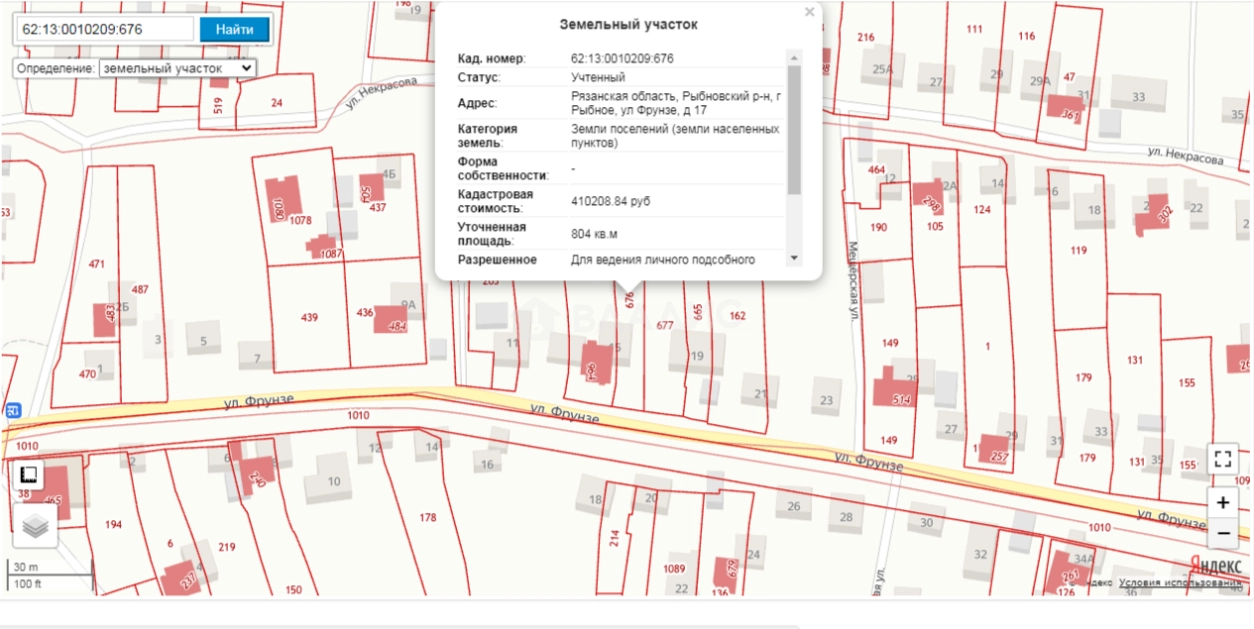Open the Условия использования link
Image resolution: width=1254 pixels, height=629 pixels.
tap(1180, 583)
